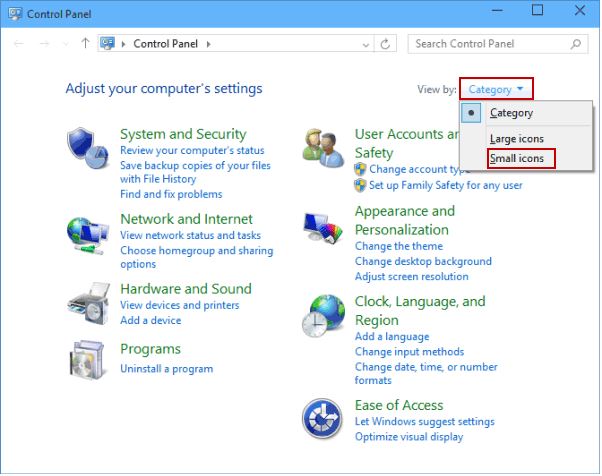The width and height of the screenshot is (602, 476).
Task: Refresh the Control Panel view
Action: tap(385, 44)
